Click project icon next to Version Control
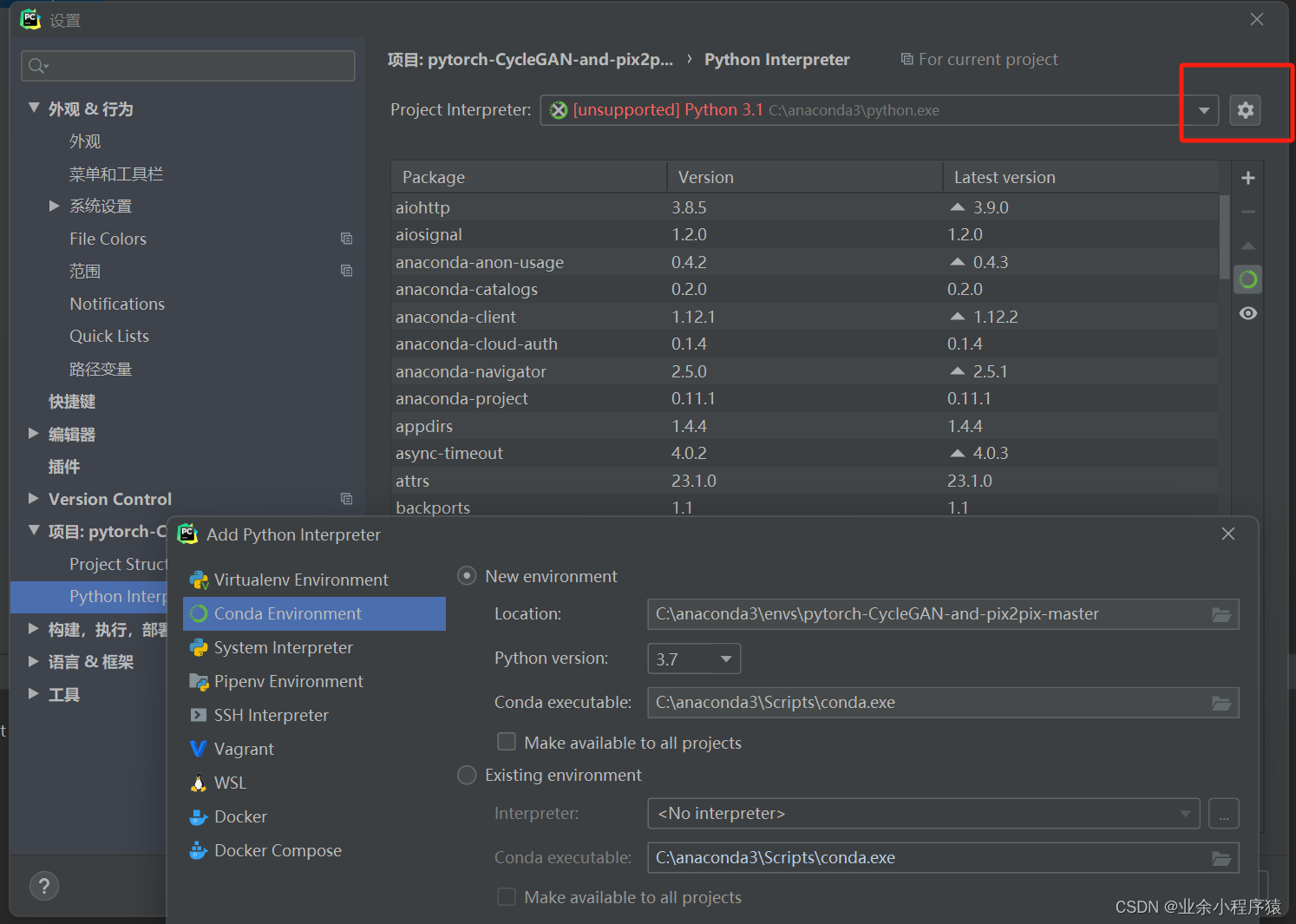1296x924 pixels. pos(346,499)
